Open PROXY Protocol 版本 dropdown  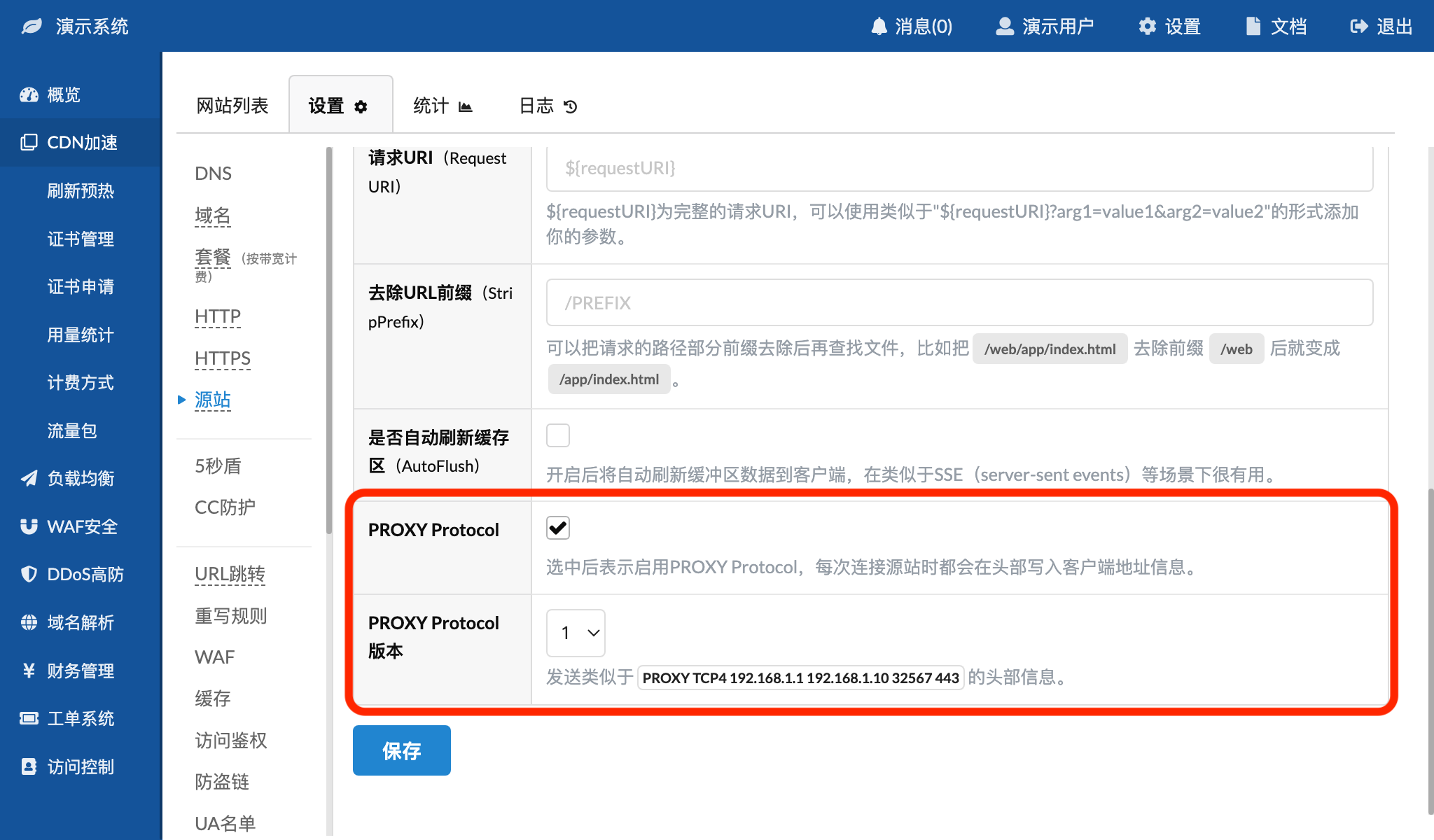(x=576, y=633)
